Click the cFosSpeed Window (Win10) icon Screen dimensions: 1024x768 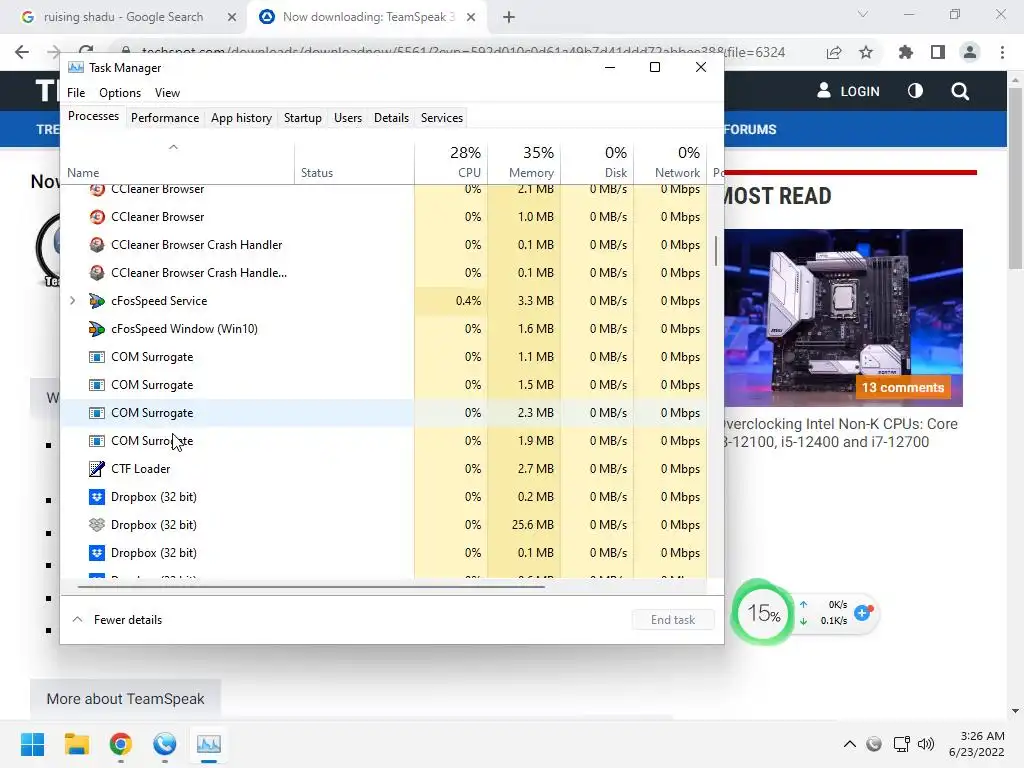click(97, 329)
